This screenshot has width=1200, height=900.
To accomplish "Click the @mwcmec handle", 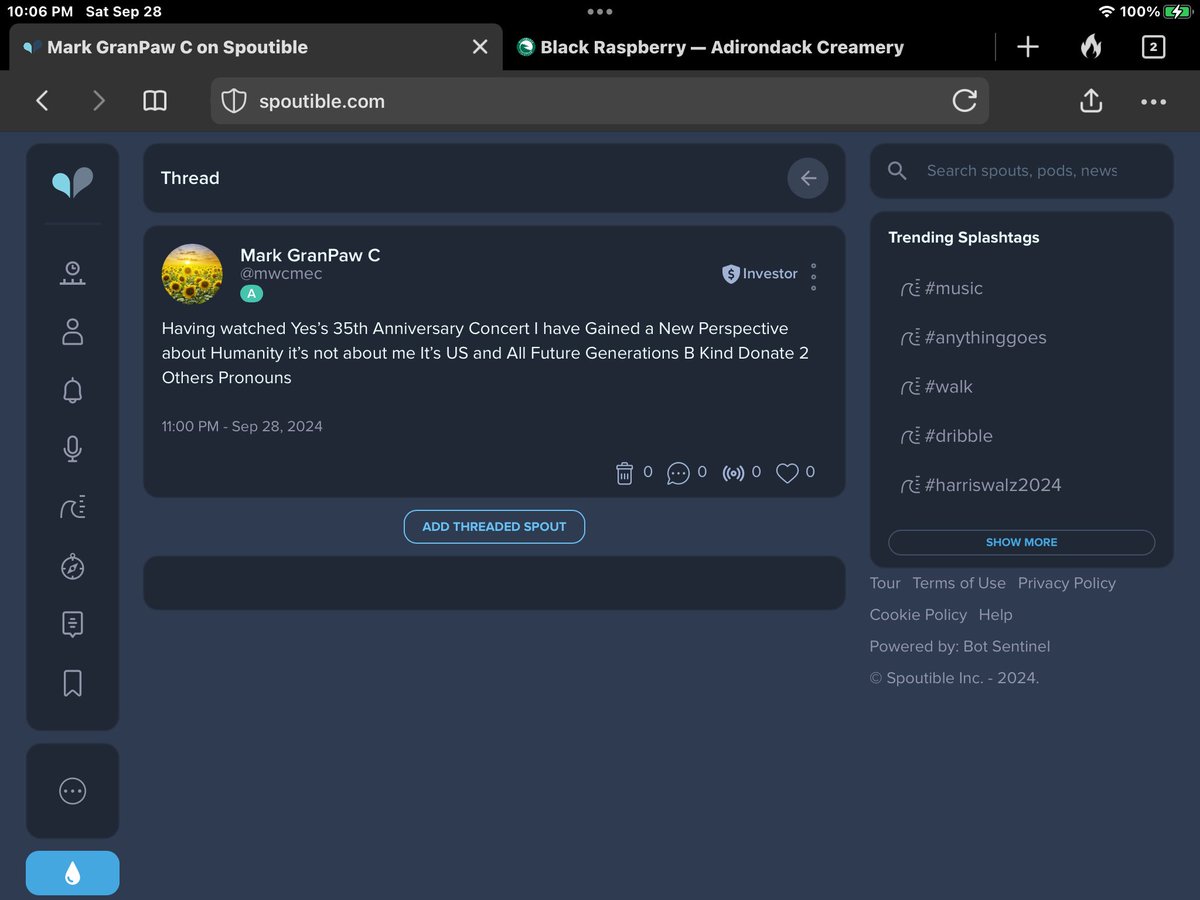I will [x=281, y=274].
